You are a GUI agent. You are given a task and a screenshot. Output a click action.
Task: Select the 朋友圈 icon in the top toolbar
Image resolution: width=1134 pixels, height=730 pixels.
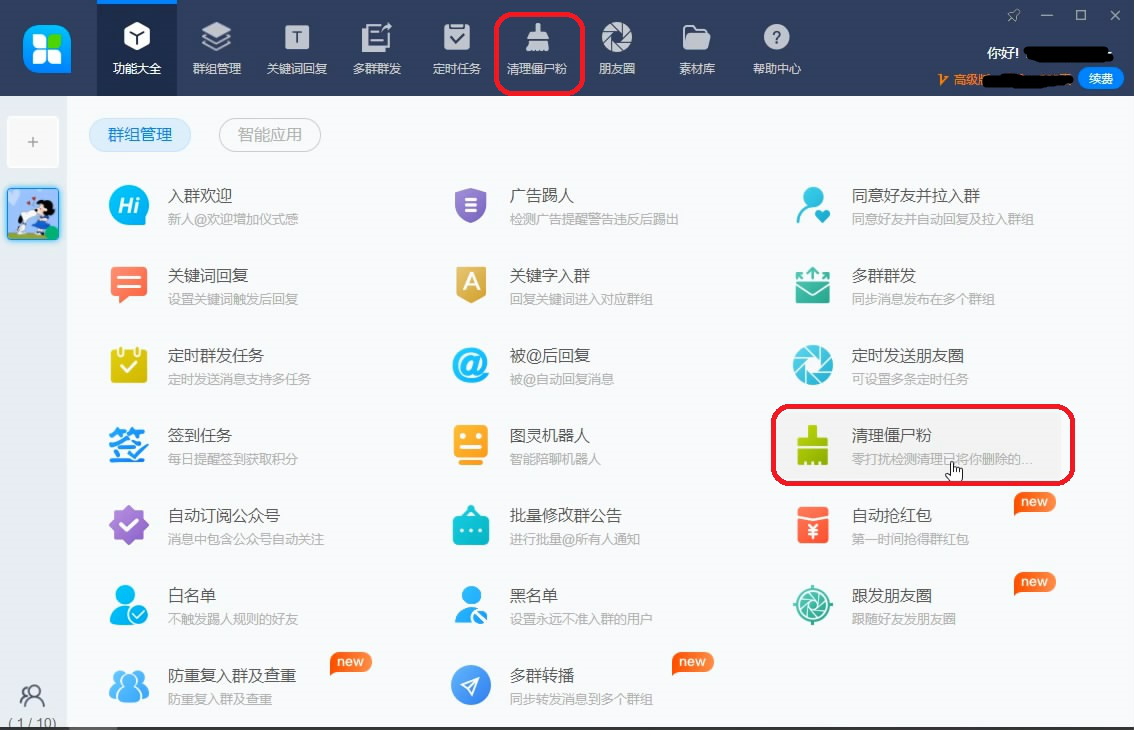coord(617,47)
